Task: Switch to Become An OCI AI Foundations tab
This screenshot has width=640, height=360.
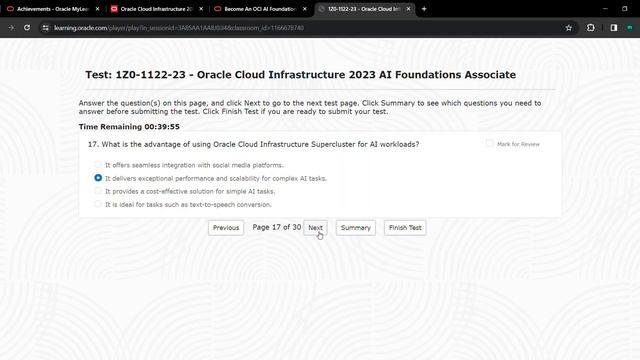Action: click(x=260, y=9)
